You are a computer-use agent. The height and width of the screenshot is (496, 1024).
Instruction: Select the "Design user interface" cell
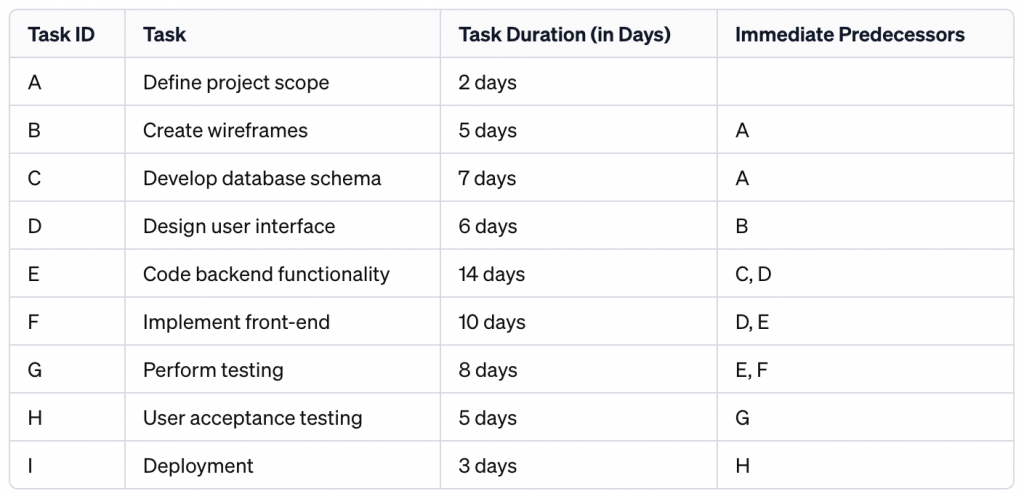tap(239, 227)
